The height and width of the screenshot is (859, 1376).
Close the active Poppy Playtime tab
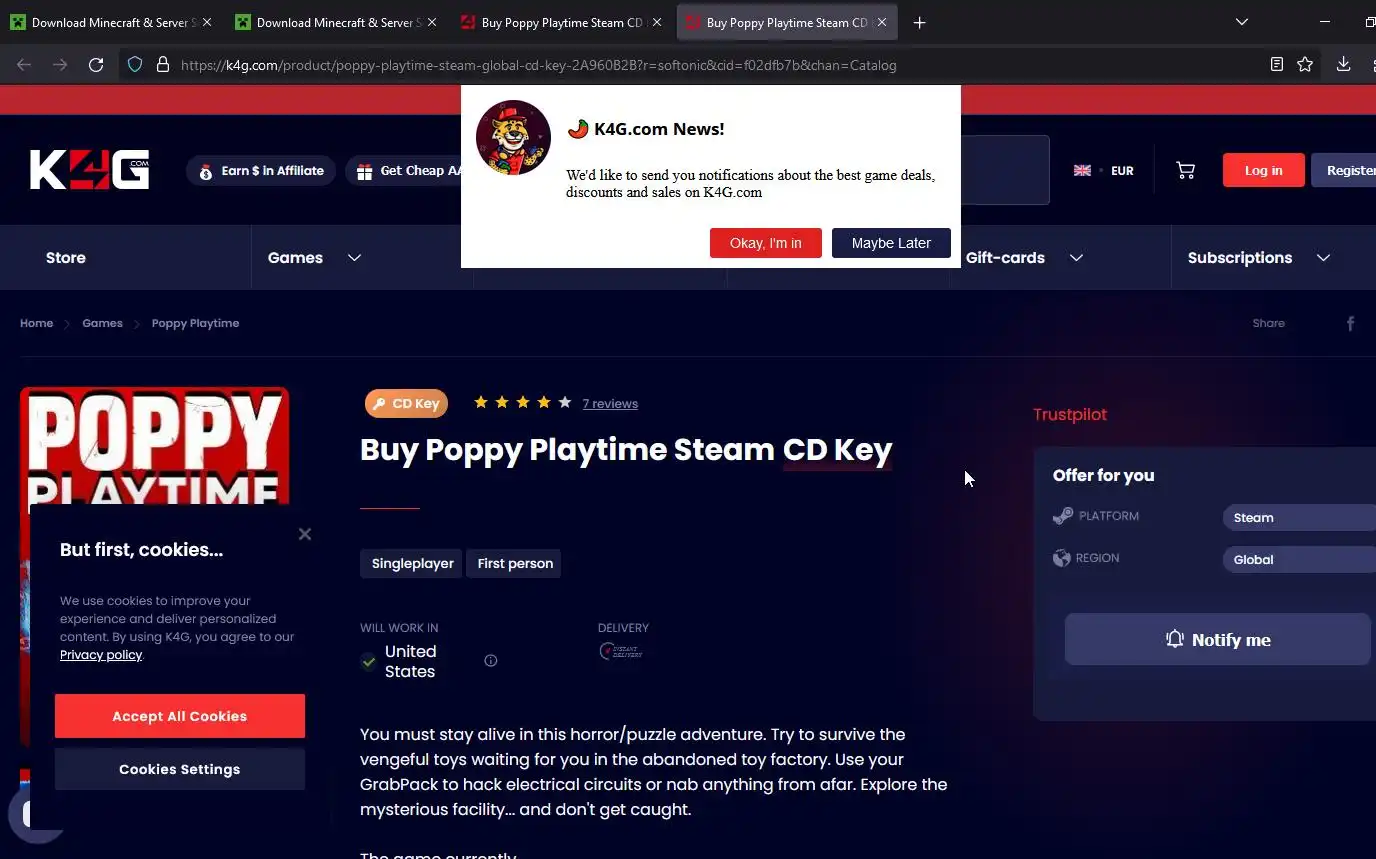point(882,22)
